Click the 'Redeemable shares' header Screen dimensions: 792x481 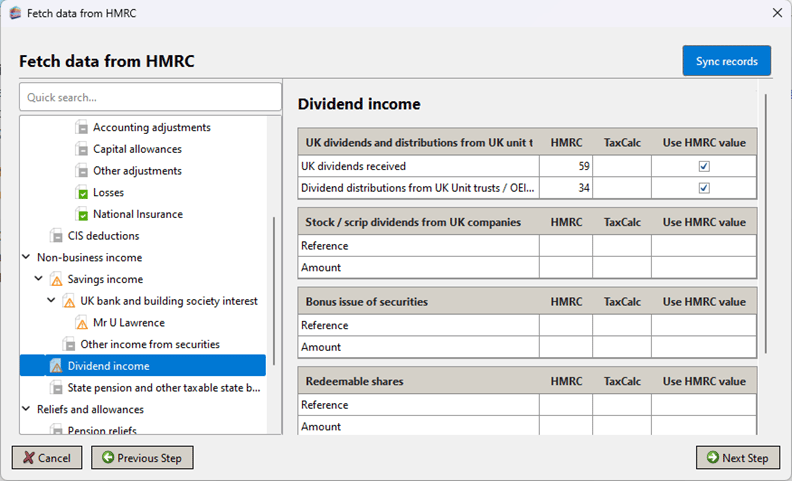354,381
